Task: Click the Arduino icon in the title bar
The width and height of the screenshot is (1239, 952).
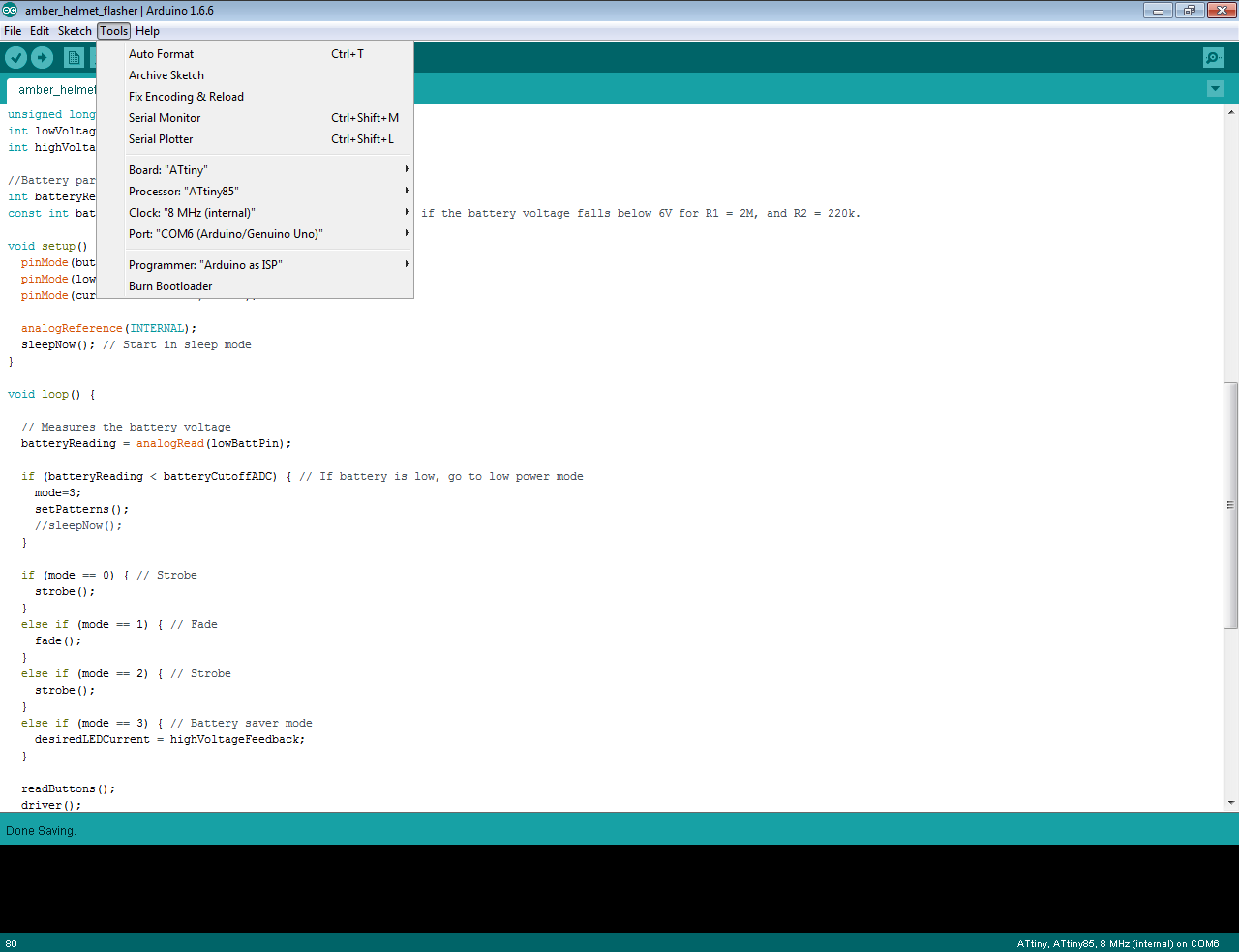Action: click(x=9, y=10)
